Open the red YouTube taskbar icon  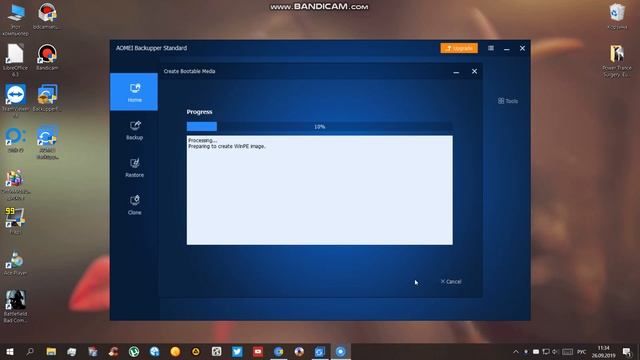258,351
